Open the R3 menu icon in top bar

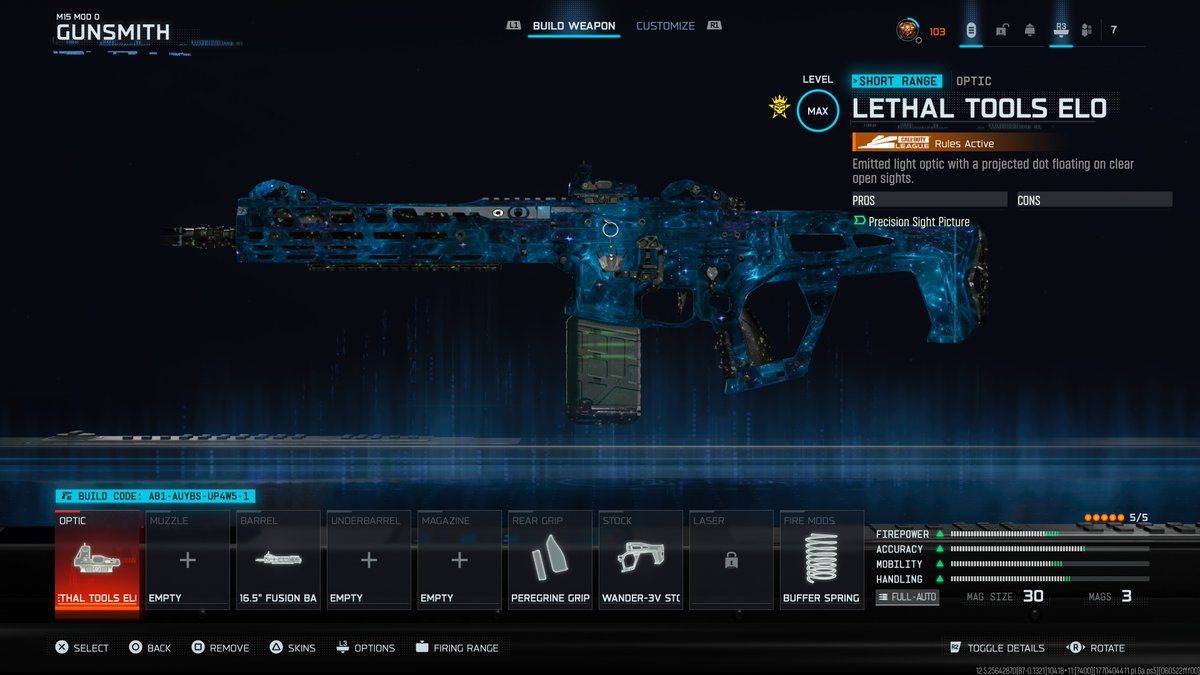click(1060, 30)
